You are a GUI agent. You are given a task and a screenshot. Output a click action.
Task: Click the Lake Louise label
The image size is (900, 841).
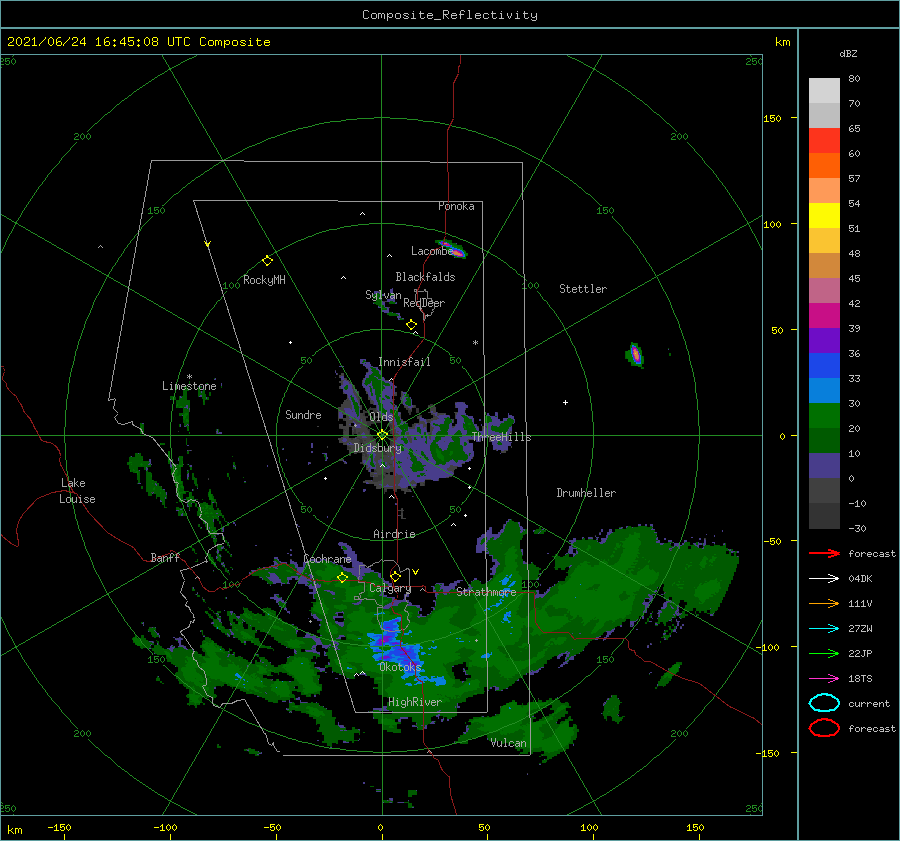click(77, 491)
